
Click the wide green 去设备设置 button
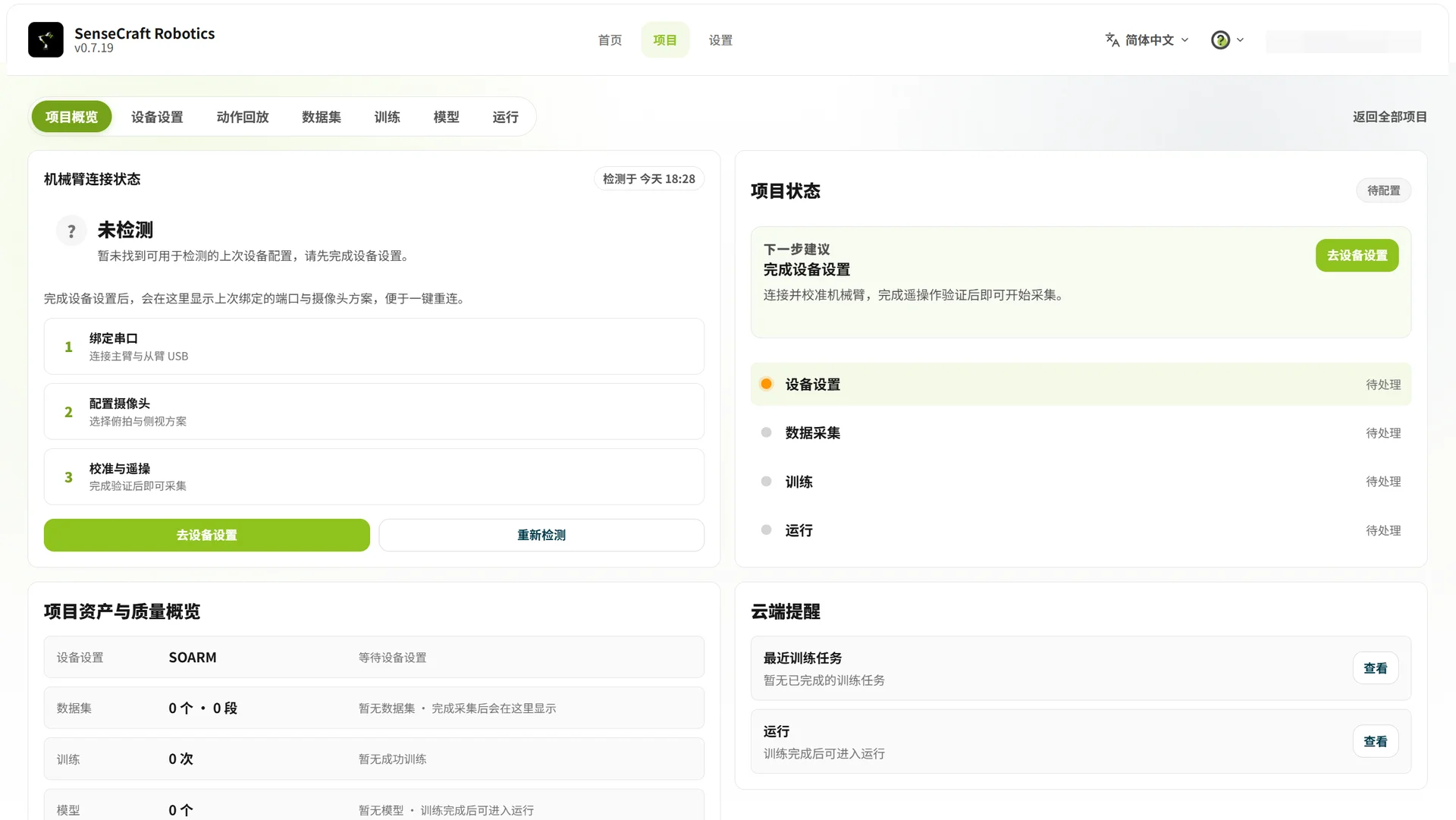[x=207, y=535]
